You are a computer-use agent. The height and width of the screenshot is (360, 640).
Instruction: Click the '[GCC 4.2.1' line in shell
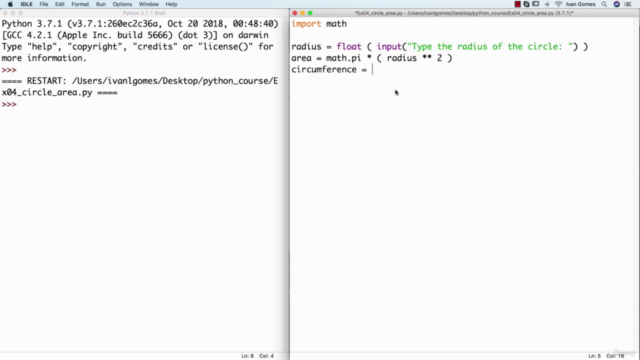(135, 35)
